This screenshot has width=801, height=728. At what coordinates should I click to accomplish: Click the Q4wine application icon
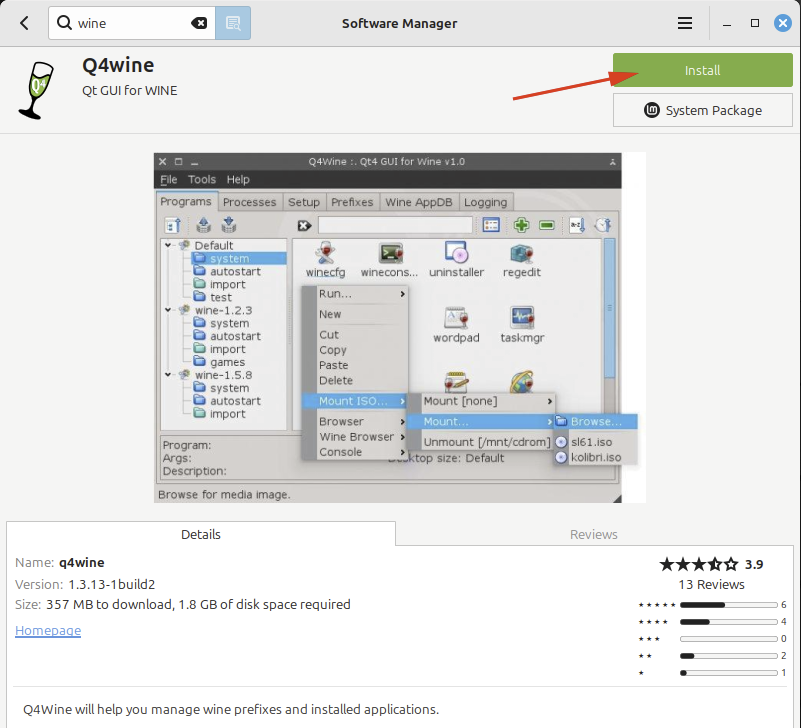(x=35, y=89)
